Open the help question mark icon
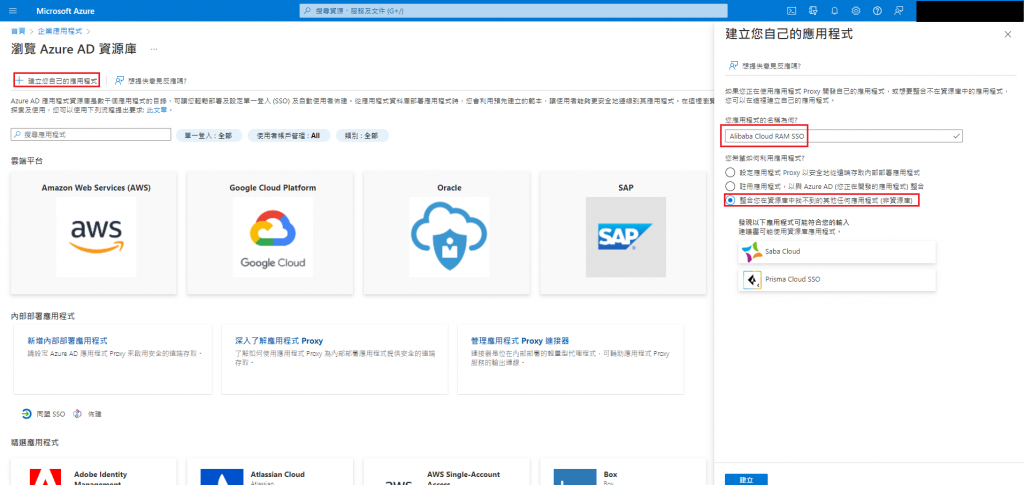Image resolution: width=1024 pixels, height=485 pixels. coord(877,10)
